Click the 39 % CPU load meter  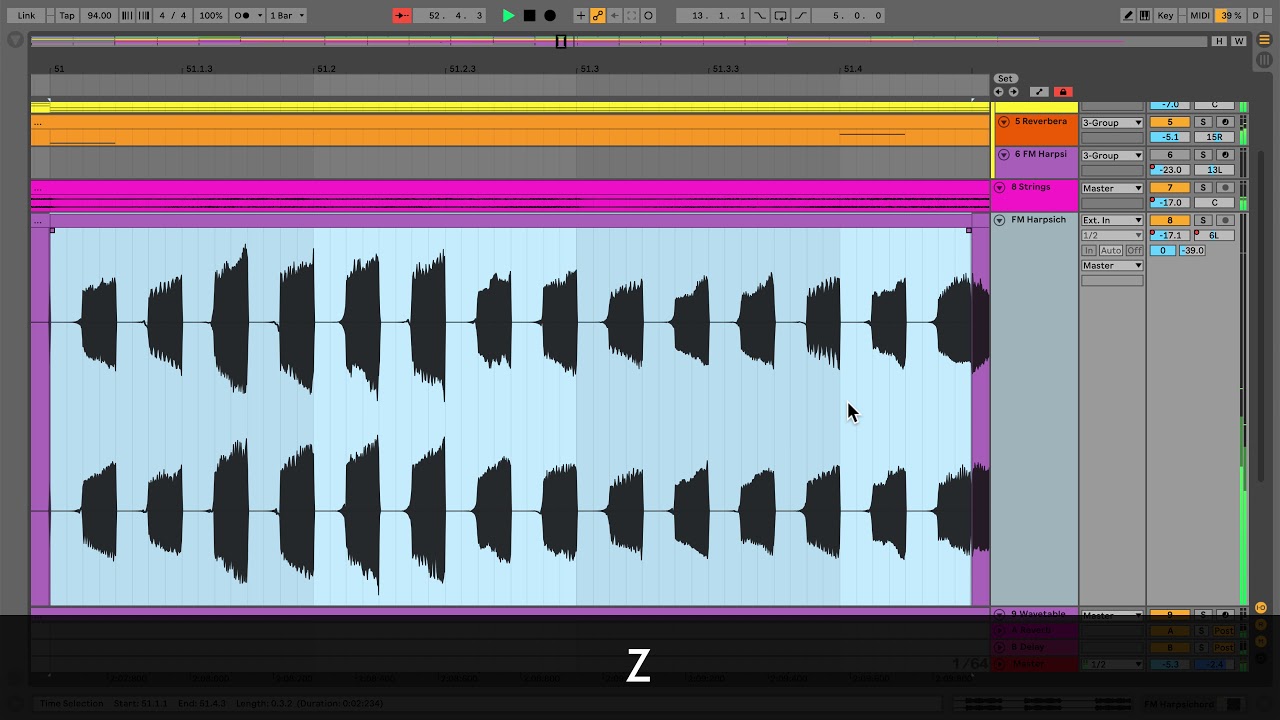(x=1230, y=15)
